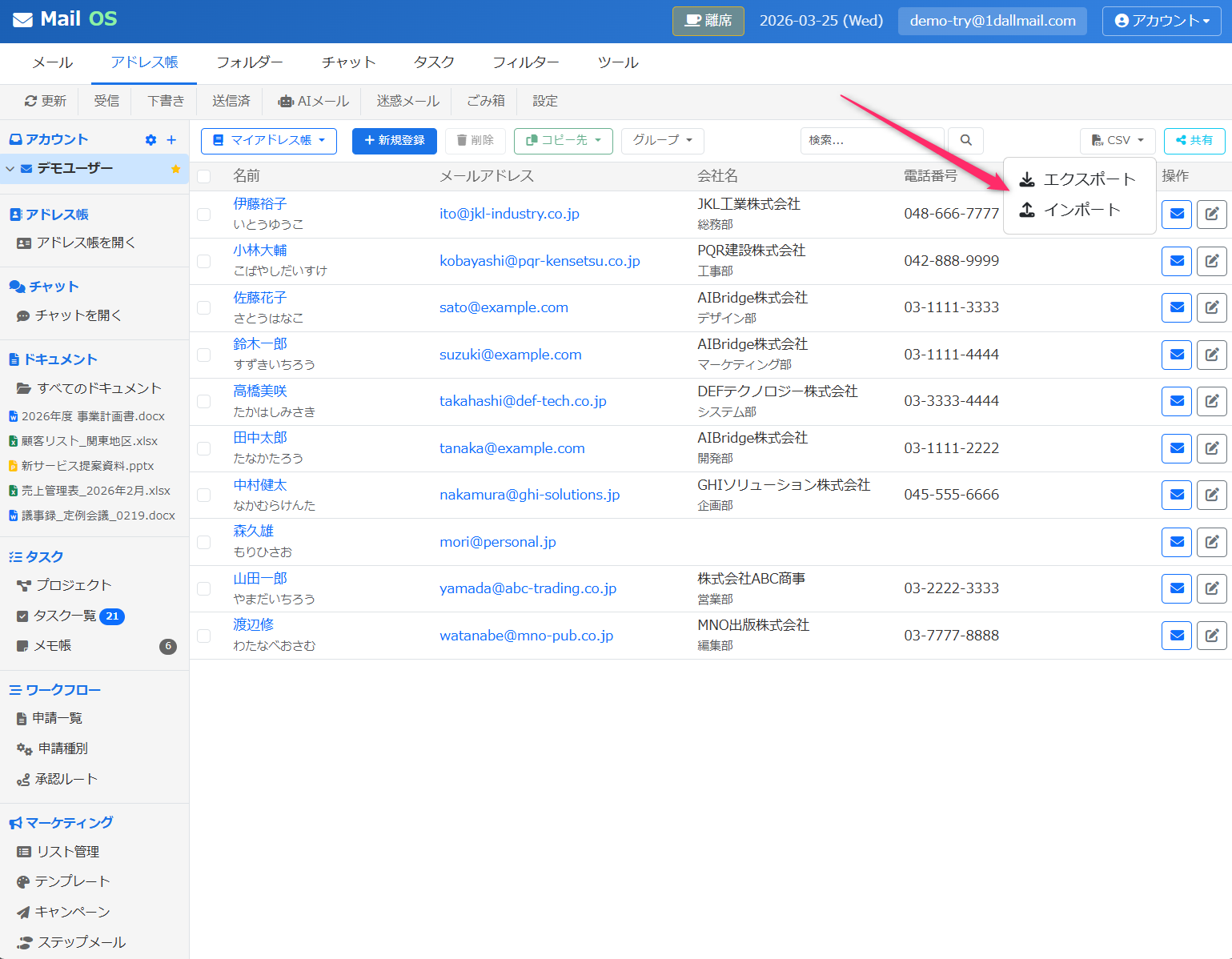Edit the 伊藤裕子 contact entry

1212,214
